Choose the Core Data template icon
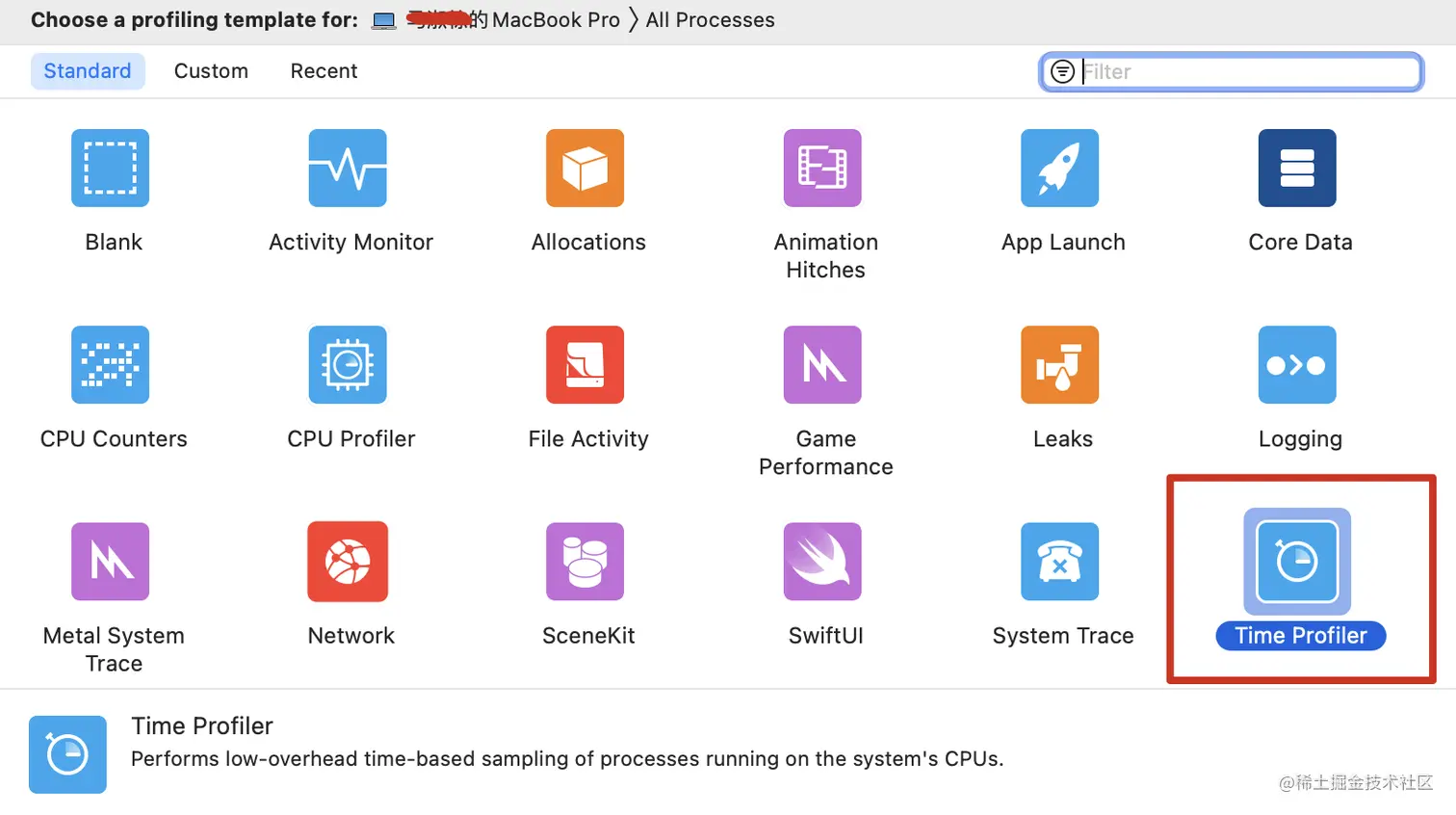This screenshot has width=1456, height=815. point(1297,168)
